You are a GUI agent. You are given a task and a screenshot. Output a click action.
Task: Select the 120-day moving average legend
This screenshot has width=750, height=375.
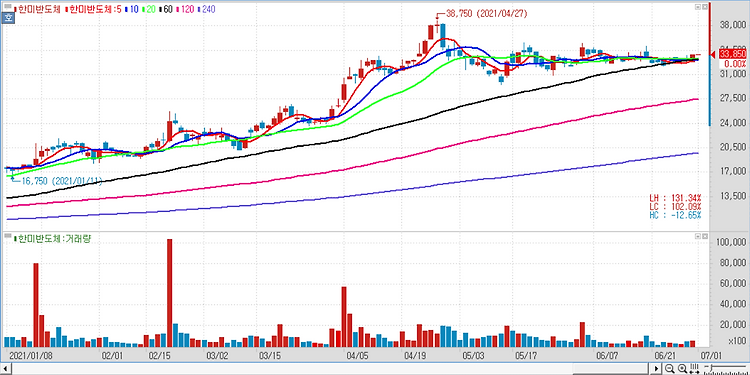184,9
